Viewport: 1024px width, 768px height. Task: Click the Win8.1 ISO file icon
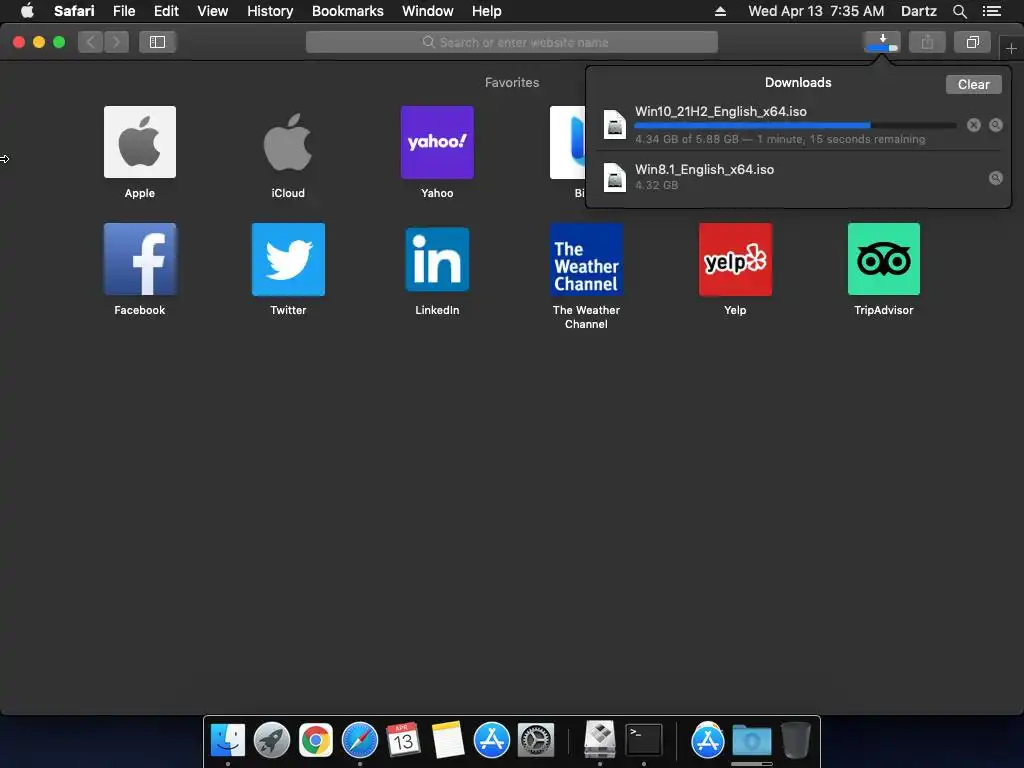point(615,177)
